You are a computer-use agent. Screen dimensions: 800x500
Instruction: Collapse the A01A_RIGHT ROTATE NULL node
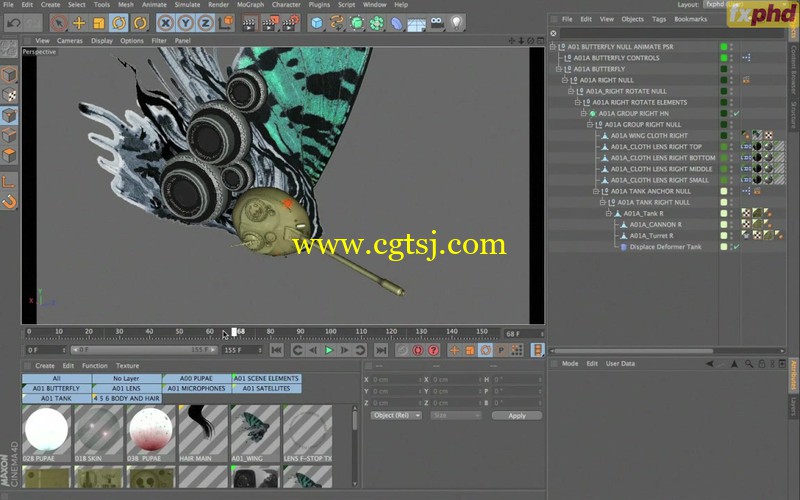(571, 91)
